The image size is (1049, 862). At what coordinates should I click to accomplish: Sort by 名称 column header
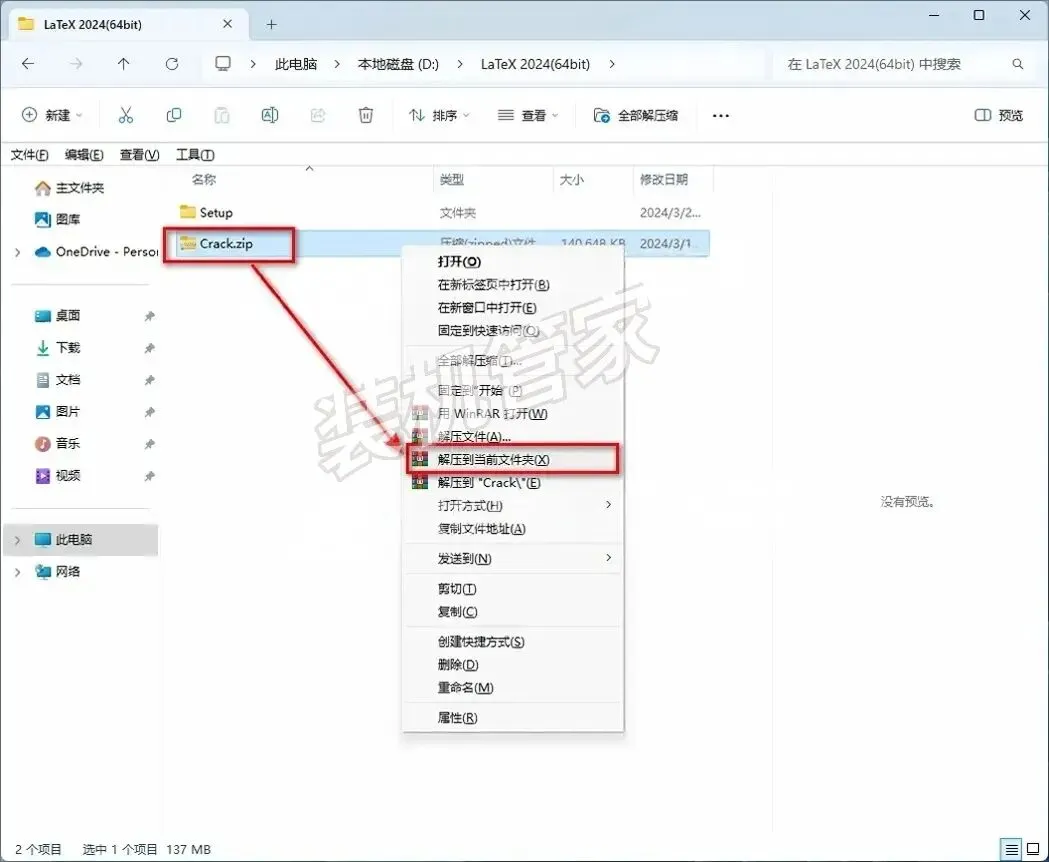pos(203,179)
